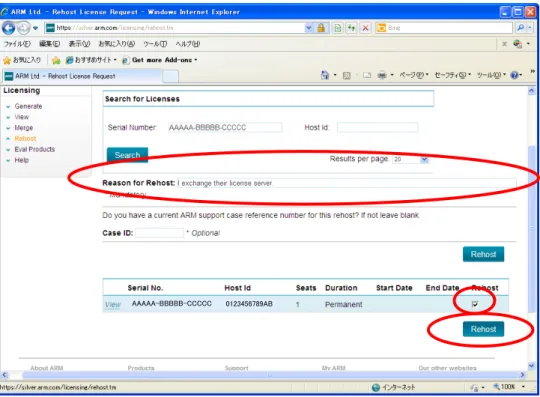
Task: Click the Host Id input field
Action: tap(377, 128)
